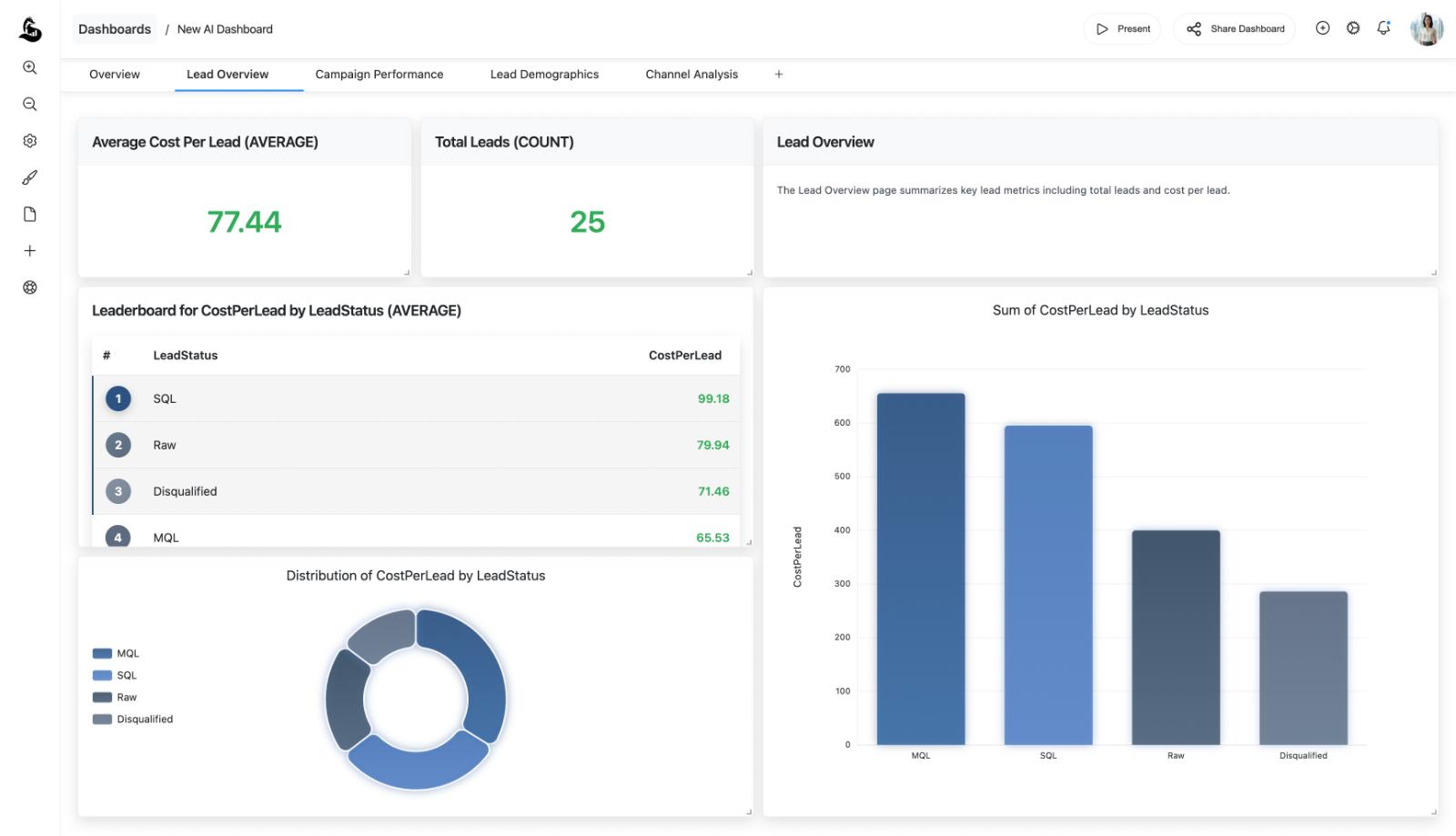Open the document pages icon in the sidebar
Screen dimensions: 1456x836
tap(30, 214)
